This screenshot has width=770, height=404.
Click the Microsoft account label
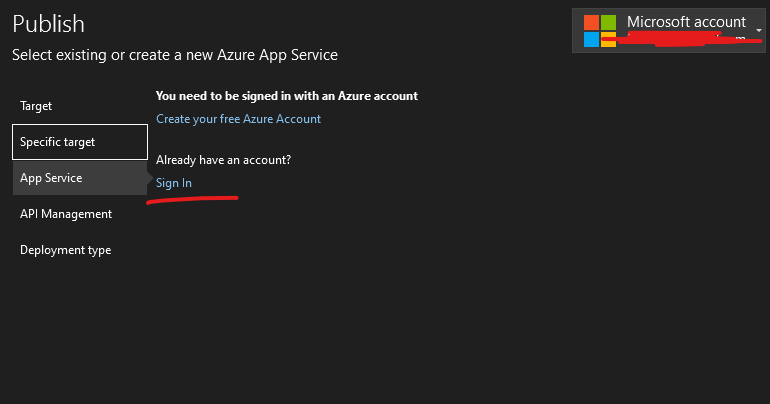[x=686, y=22]
